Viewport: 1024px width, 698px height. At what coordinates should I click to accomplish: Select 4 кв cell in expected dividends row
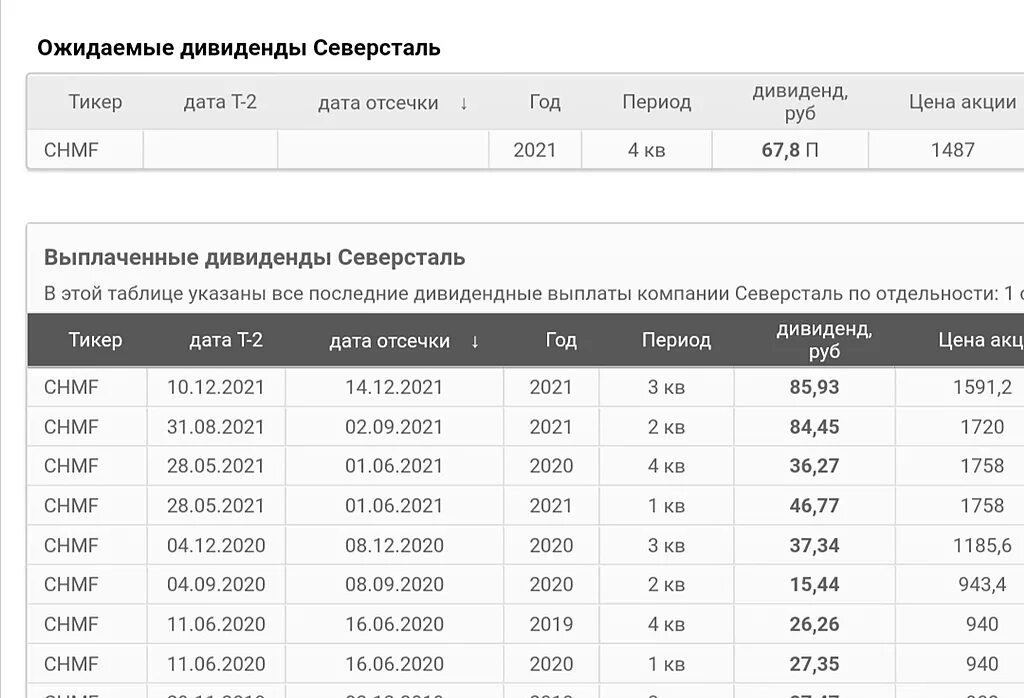coord(647,150)
